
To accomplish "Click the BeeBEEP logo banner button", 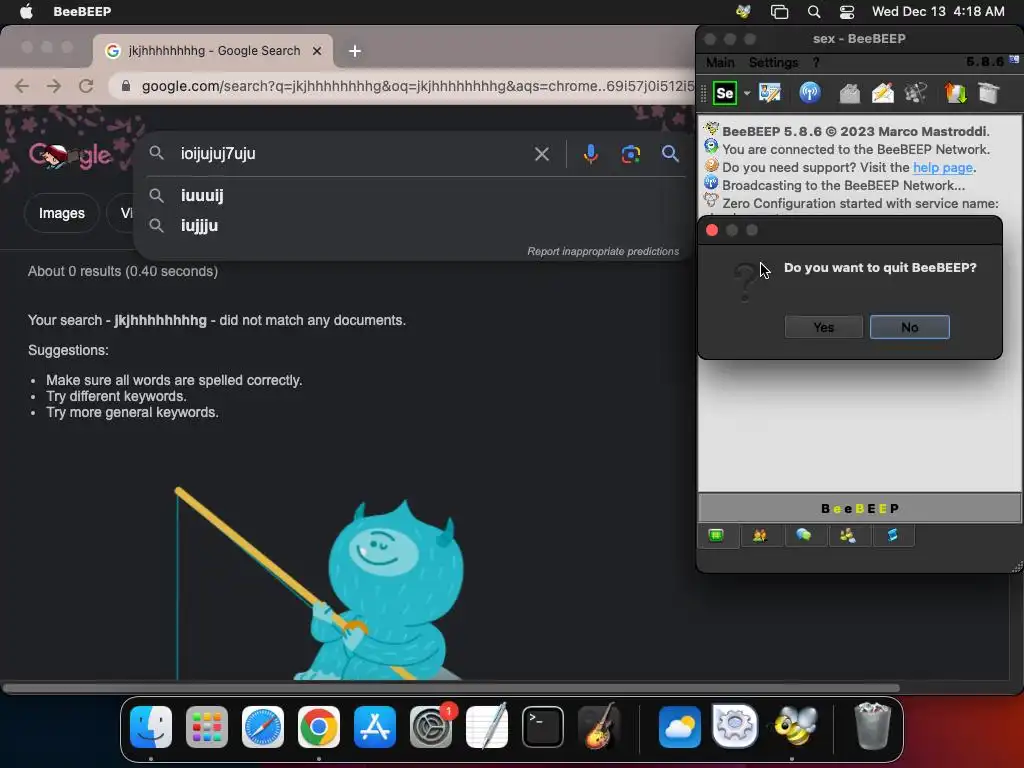I will click(859, 508).
